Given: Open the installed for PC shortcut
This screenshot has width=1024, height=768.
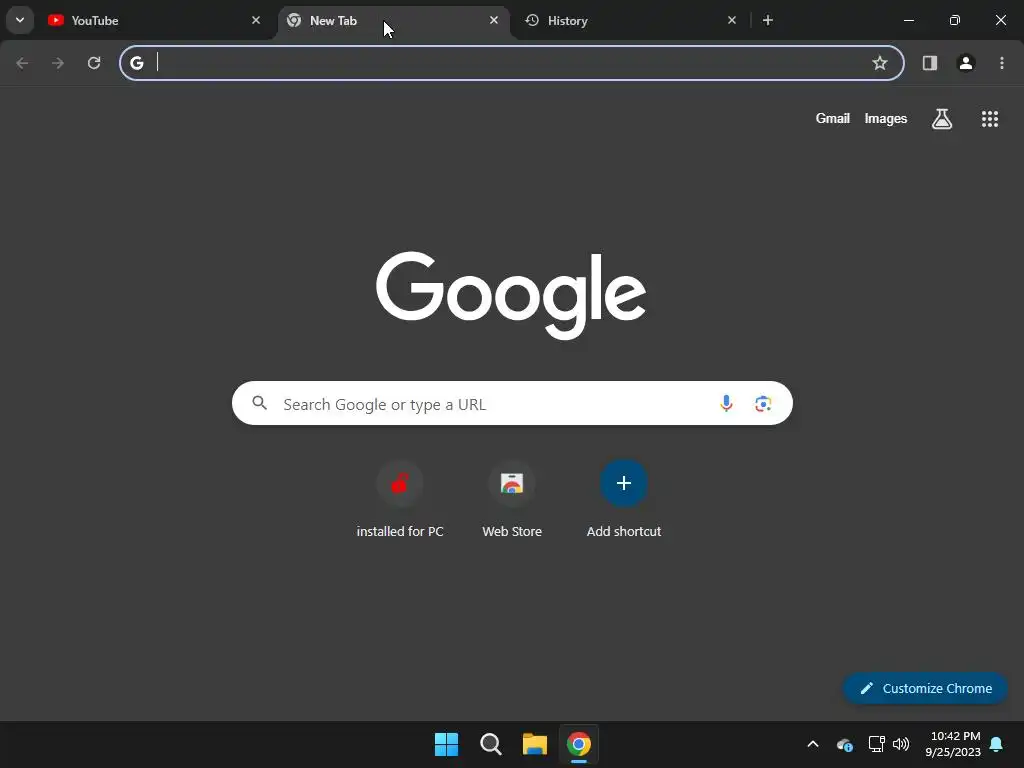Looking at the screenshot, I should (400, 500).
